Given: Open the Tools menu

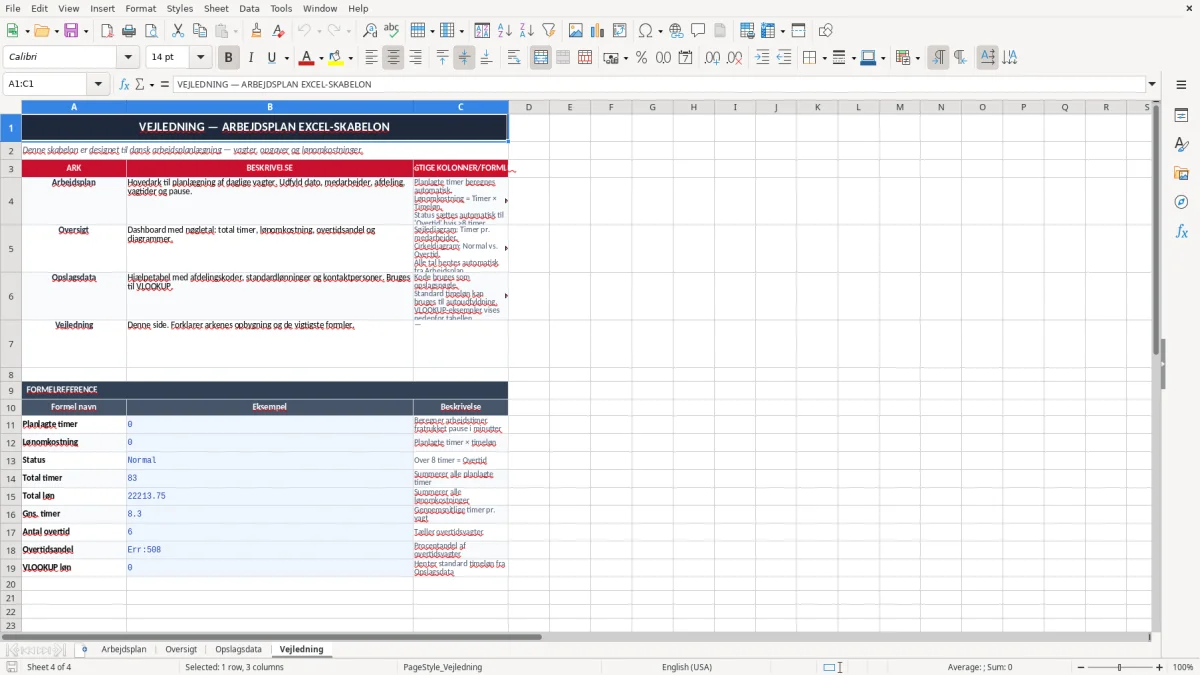Looking at the screenshot, I should point(281,8).
